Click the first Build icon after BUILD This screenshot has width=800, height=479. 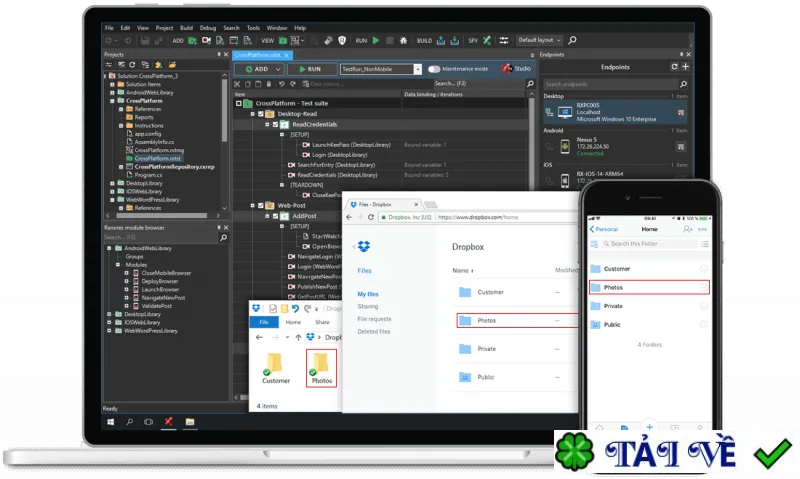tap(441, 40)
